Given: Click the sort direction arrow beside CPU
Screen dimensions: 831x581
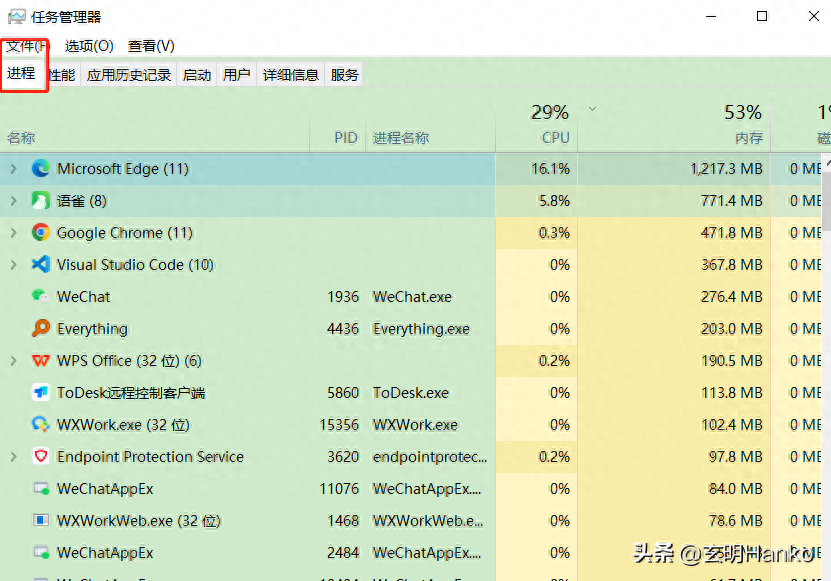Looking at the screenshot, I should (x=593, y=109).
